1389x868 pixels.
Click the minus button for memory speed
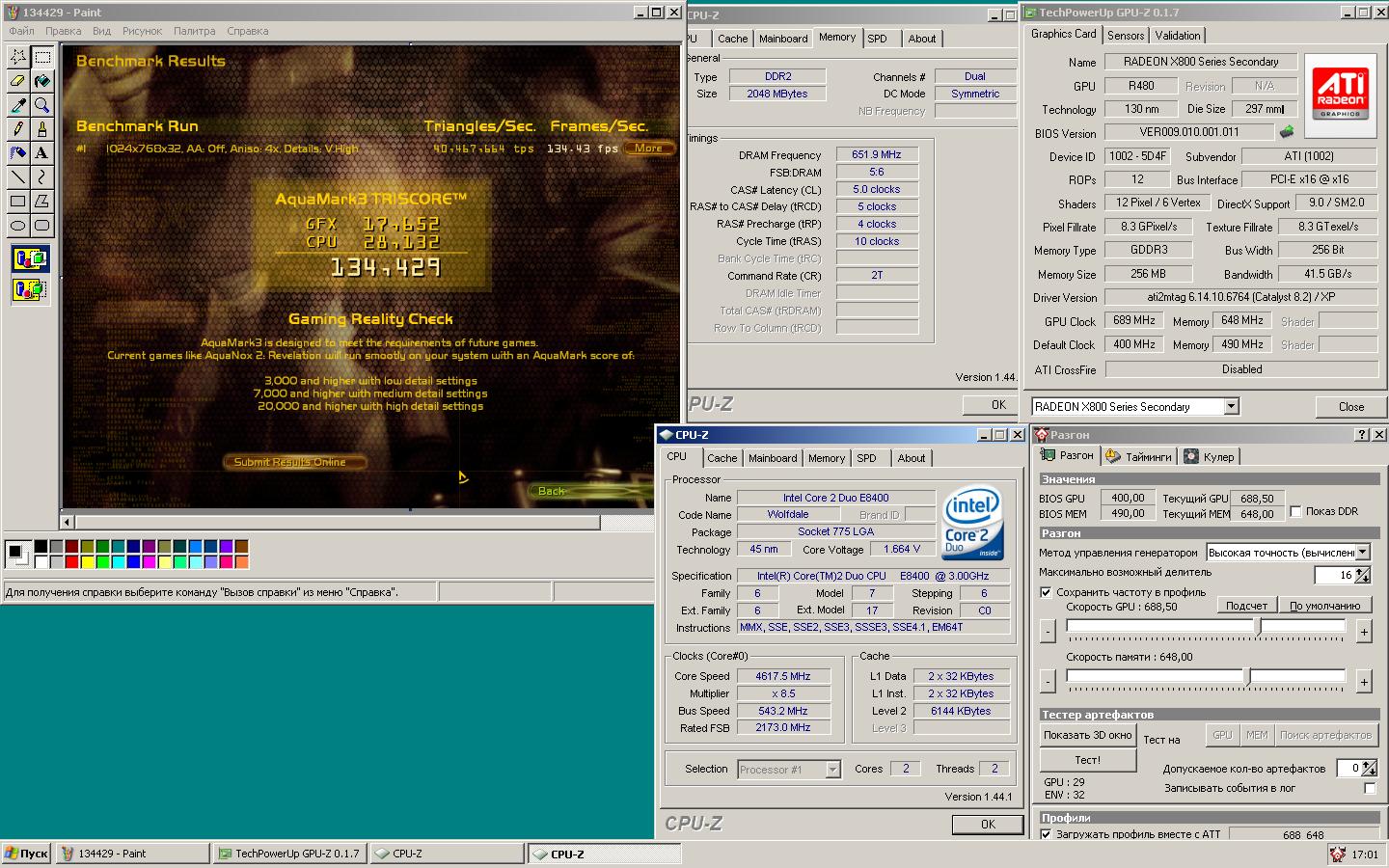(x=1048, y=681)
